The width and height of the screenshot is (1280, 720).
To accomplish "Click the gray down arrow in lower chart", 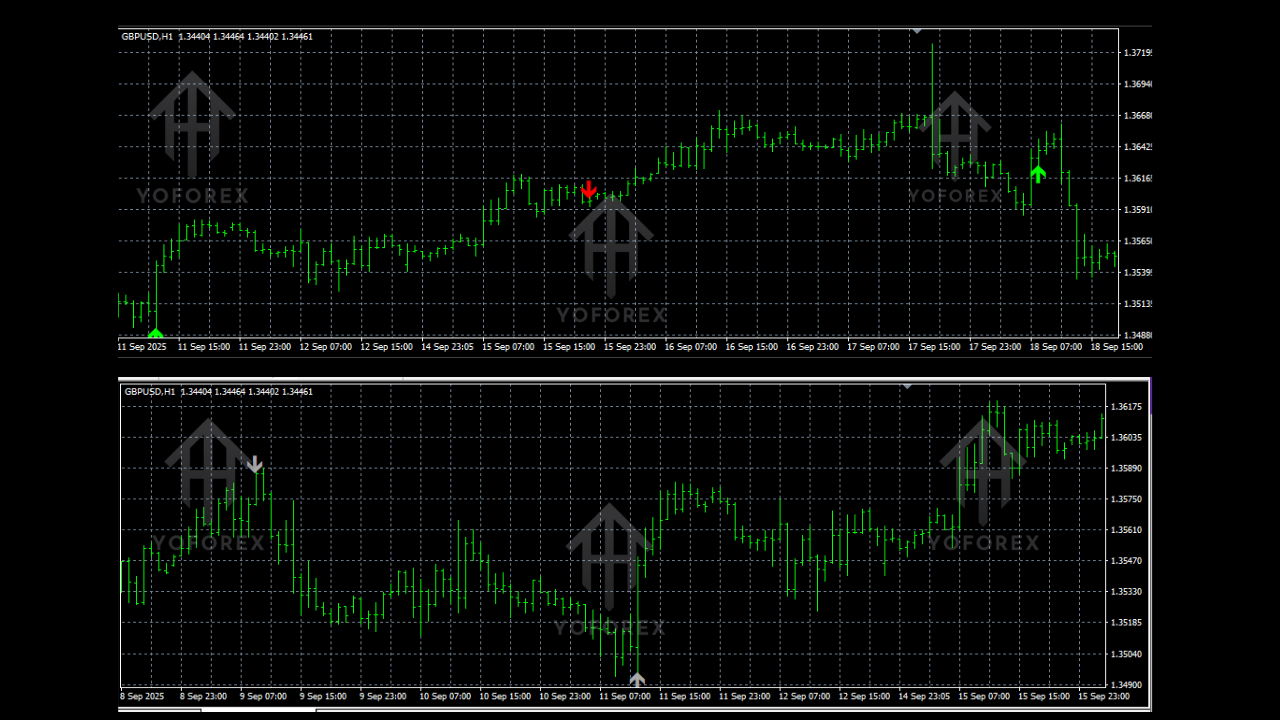I will point(255,464).
